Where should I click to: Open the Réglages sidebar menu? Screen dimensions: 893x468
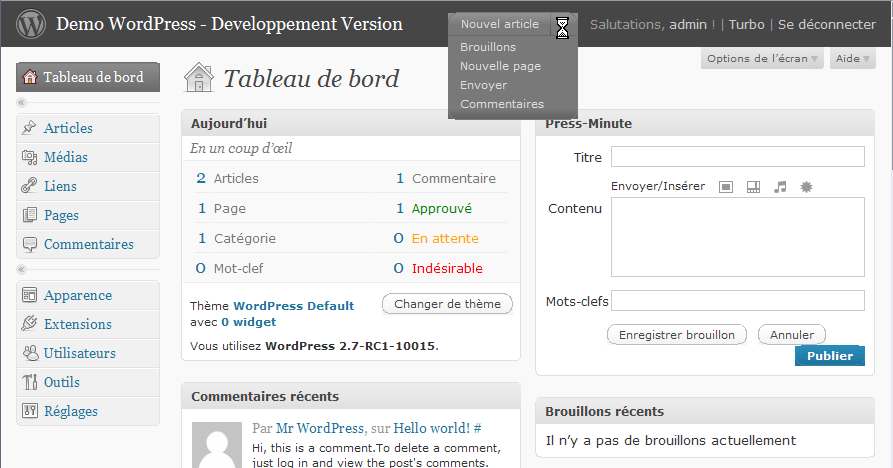click(88, 411)
